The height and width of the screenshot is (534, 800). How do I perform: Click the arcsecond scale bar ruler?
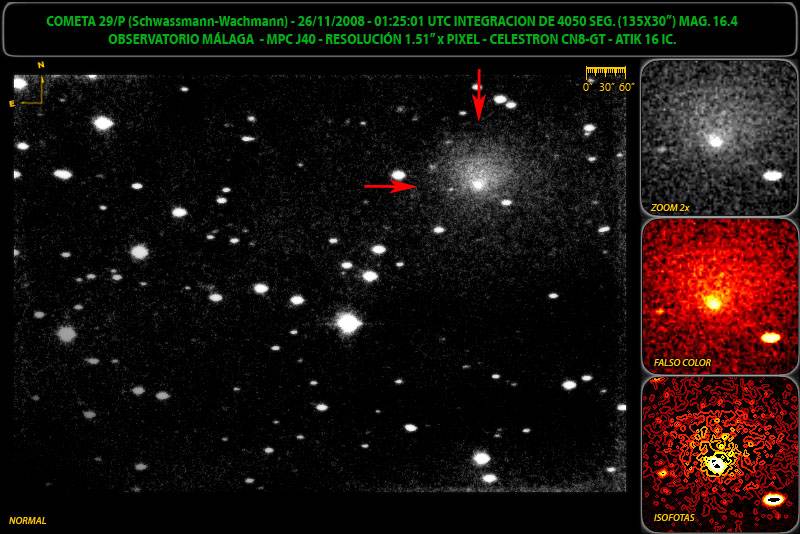[x=606, y=71]
